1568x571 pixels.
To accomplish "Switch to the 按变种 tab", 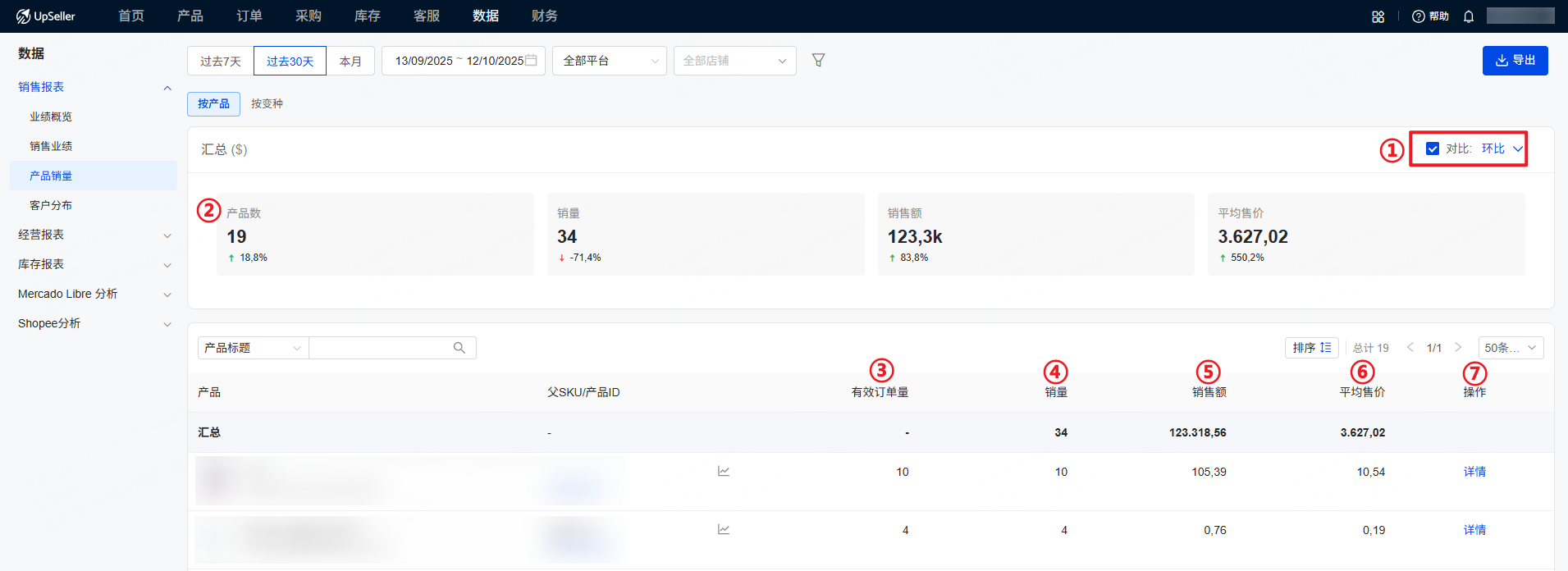I will [267, 103].
